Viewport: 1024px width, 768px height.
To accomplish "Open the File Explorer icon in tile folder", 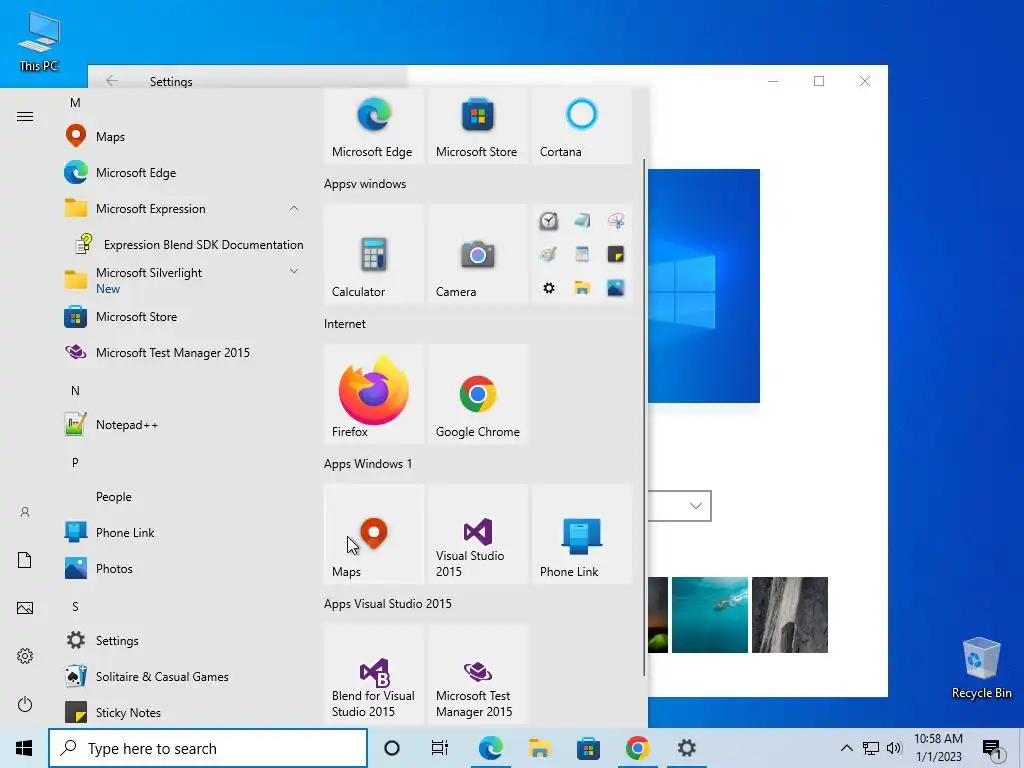I will [x=582, y=287].
